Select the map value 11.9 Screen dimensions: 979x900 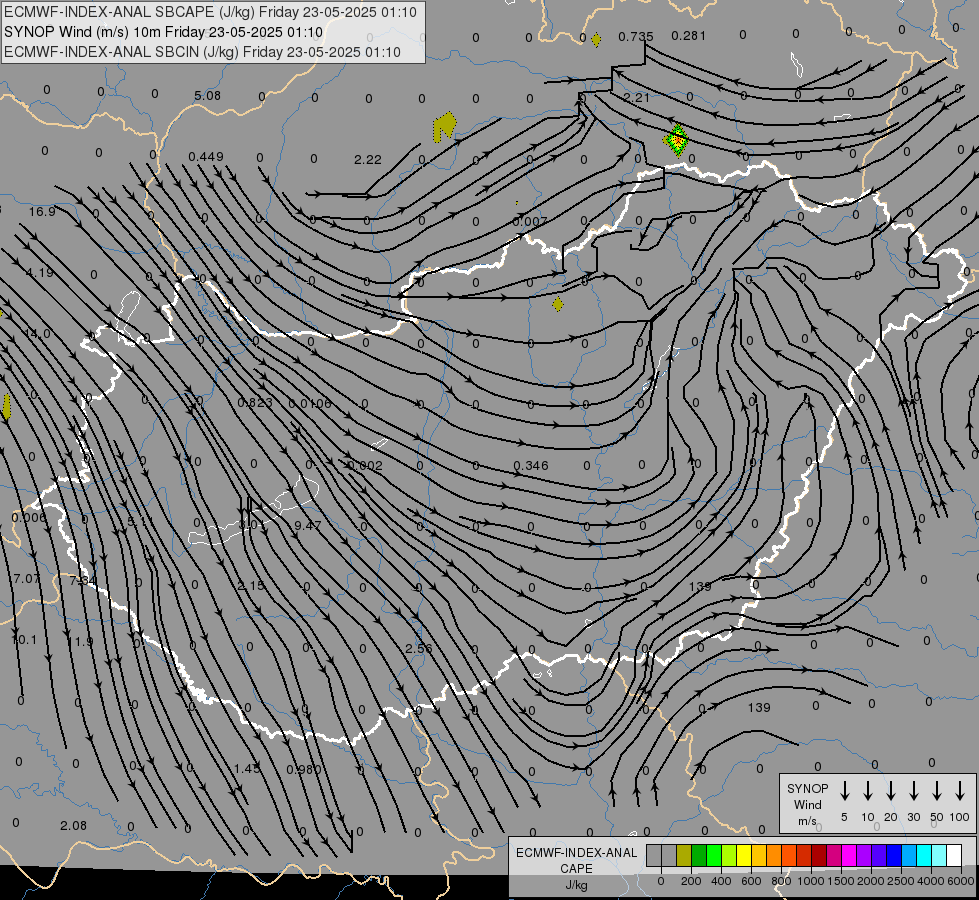point(79,641)
